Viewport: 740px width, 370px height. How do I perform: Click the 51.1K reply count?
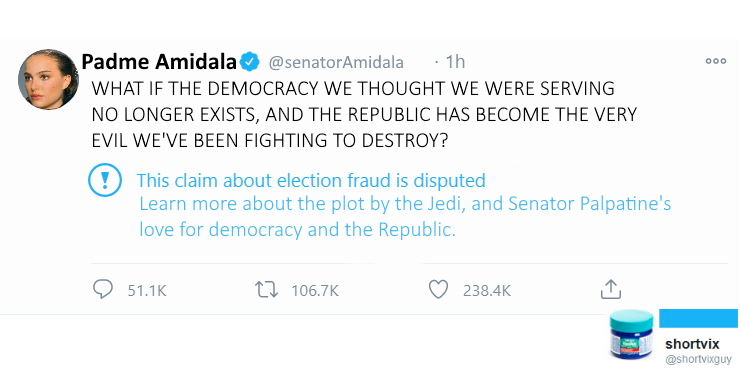[x=147, y=290]
